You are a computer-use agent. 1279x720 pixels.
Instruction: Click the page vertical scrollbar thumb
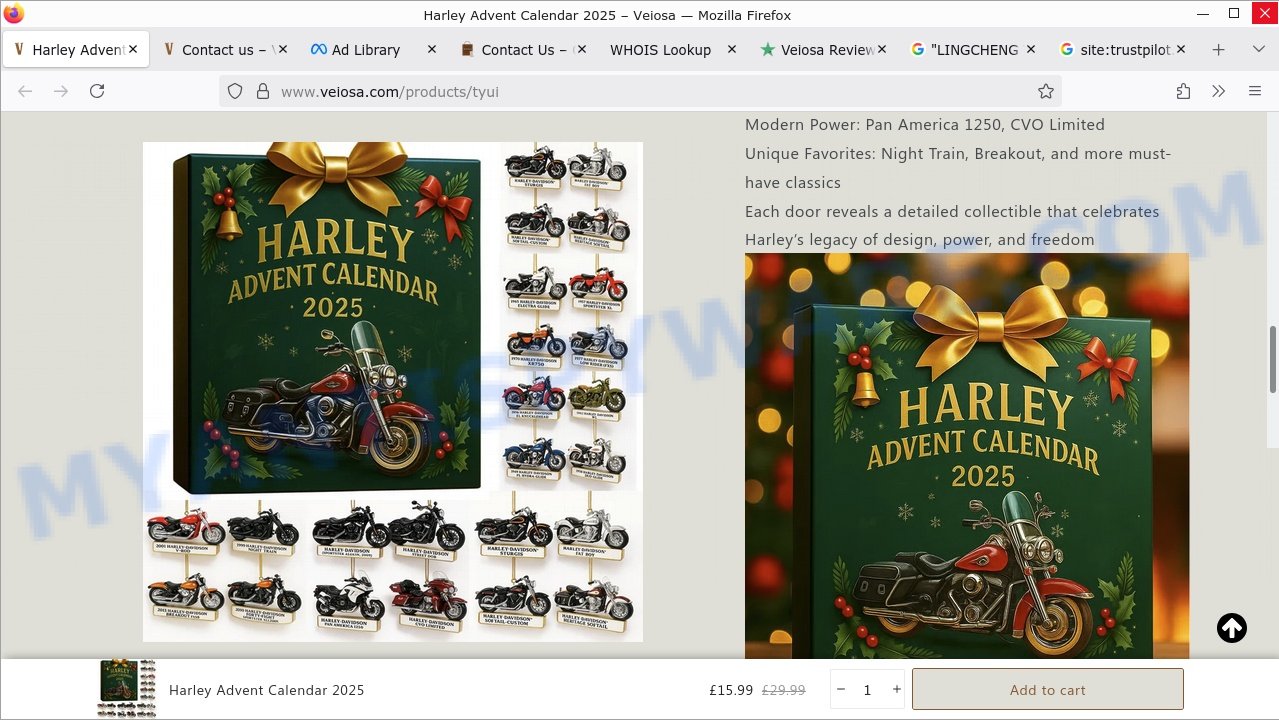(1272, 360)
